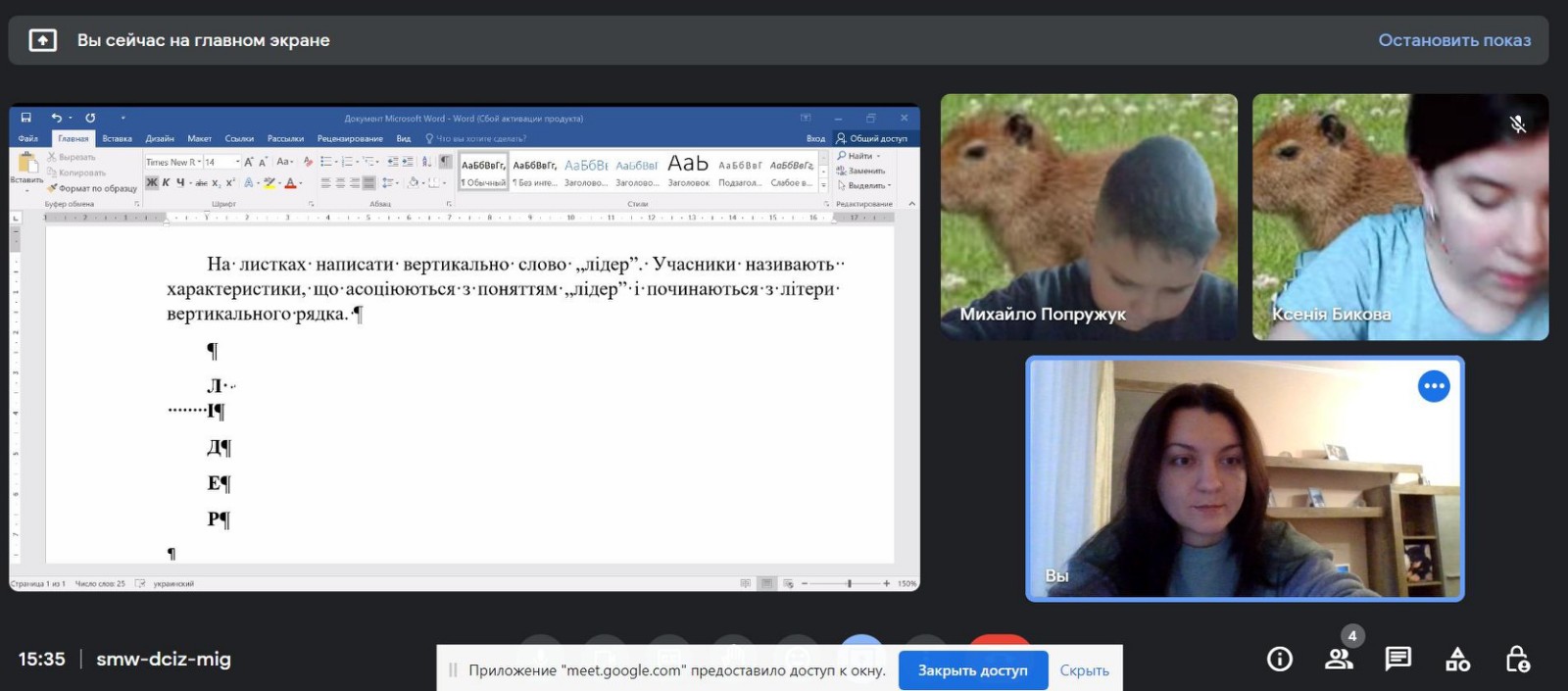Toggle the paragraph marks display button
Image resolution: width=1568 pixels, height=691 pixels.
pyautogui.click(x=446, y=162)
